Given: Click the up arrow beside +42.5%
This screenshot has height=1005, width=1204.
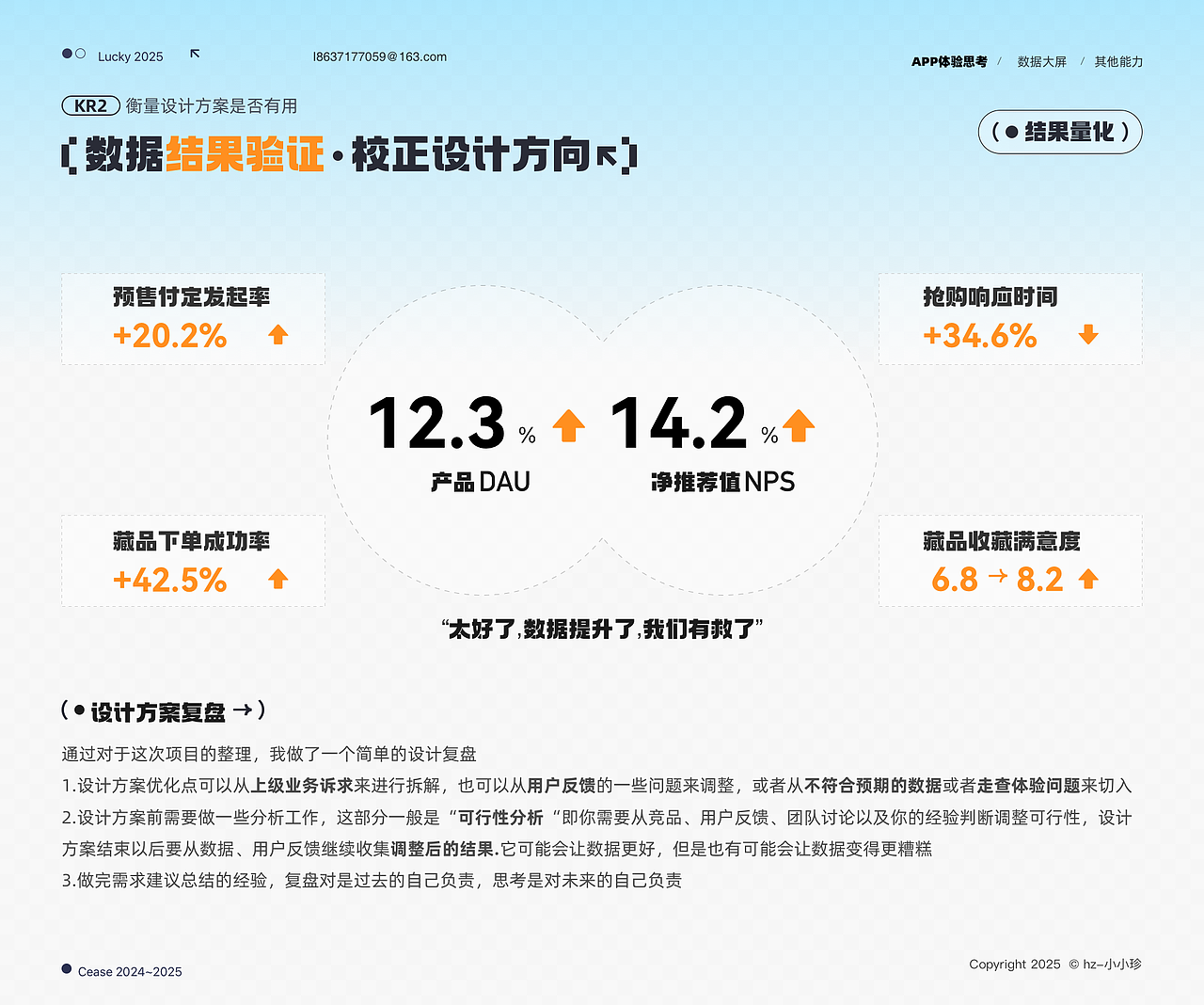Looking at the screenshot, I should pos(277,581).
